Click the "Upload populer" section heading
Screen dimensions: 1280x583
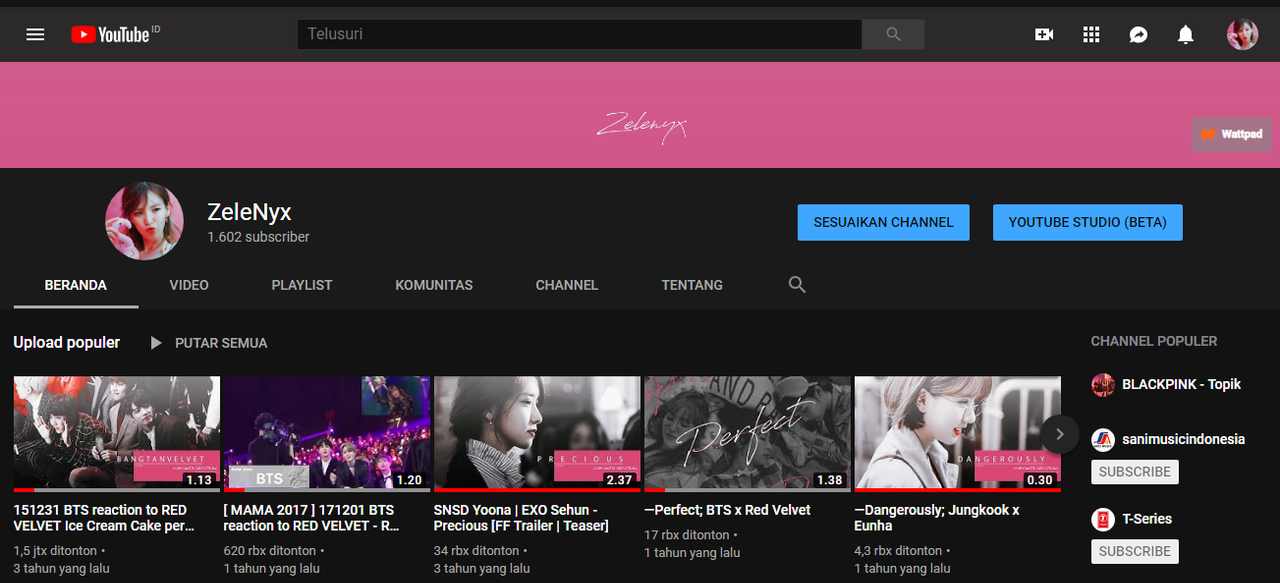pyautogui.click(x=67, y=343)
